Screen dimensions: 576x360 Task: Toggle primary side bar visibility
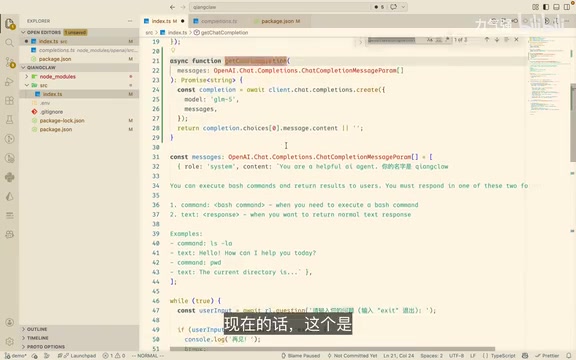point(546,7)
